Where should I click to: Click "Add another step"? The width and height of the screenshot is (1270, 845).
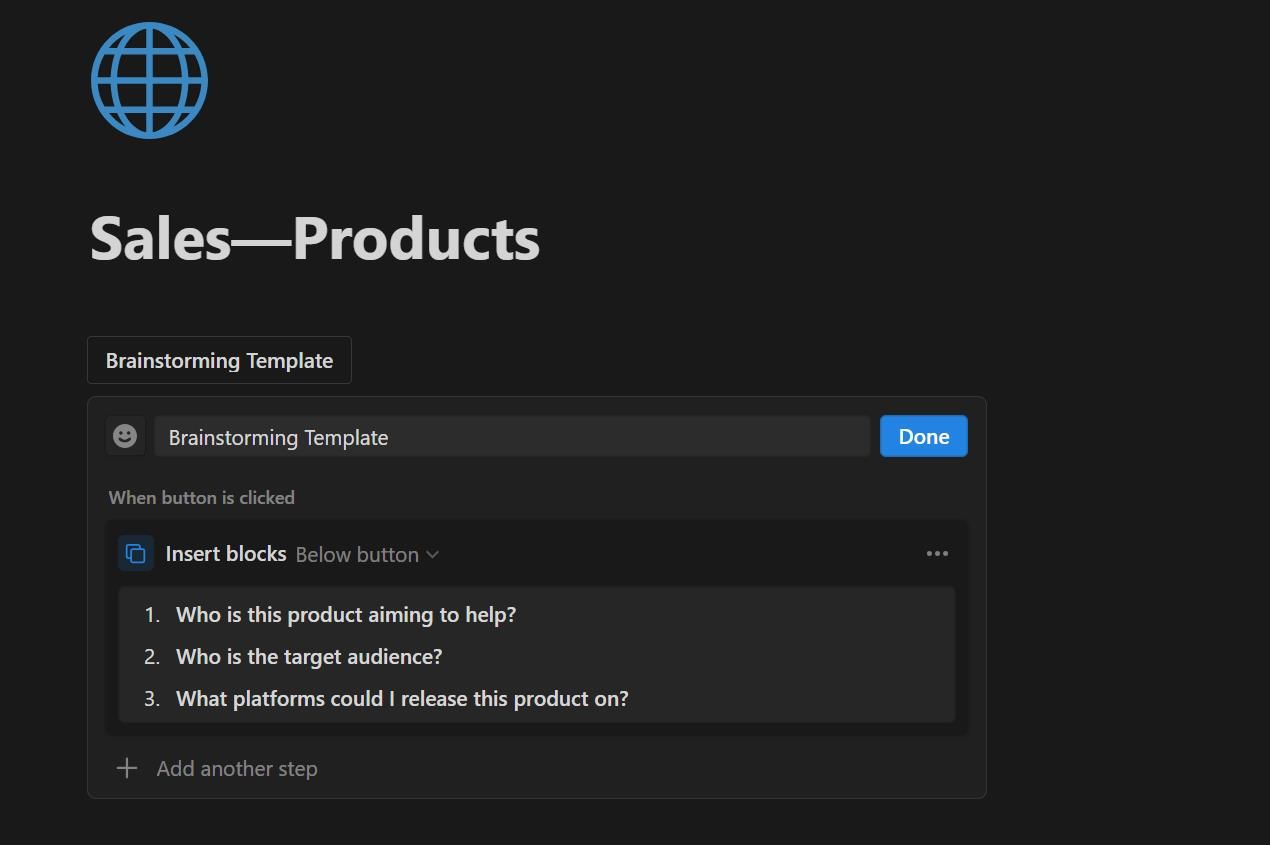click(237, 768)
